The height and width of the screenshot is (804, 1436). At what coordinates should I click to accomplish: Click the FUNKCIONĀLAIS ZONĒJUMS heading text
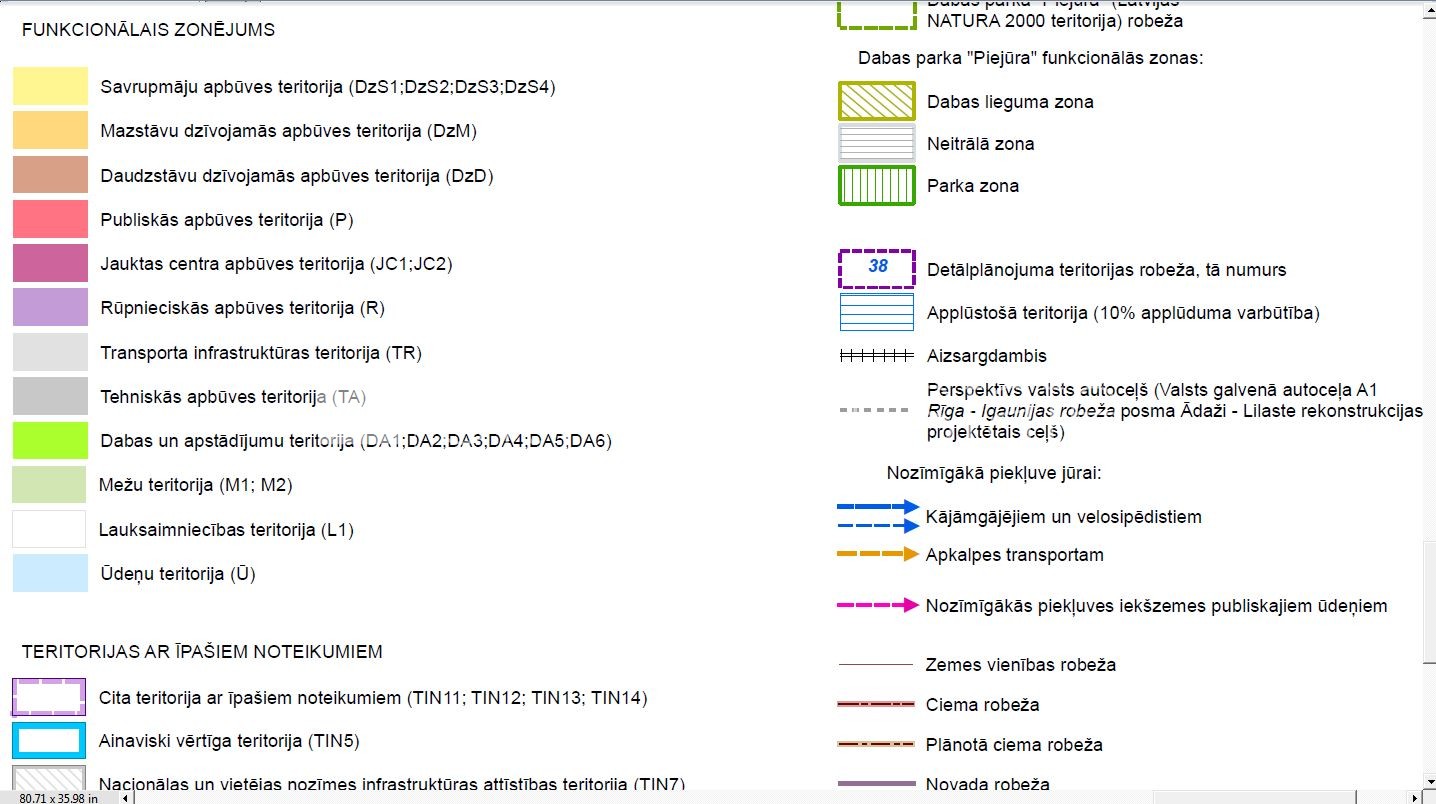coord(148,30)
